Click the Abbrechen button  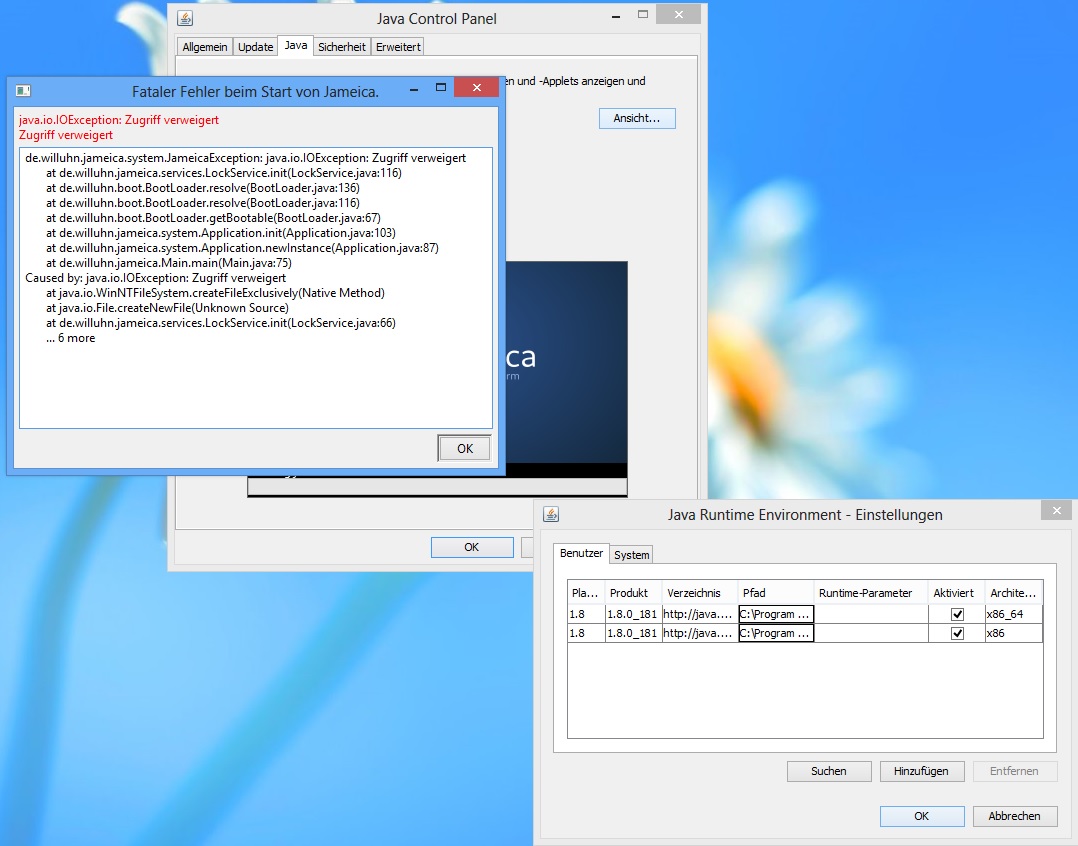1014,816
